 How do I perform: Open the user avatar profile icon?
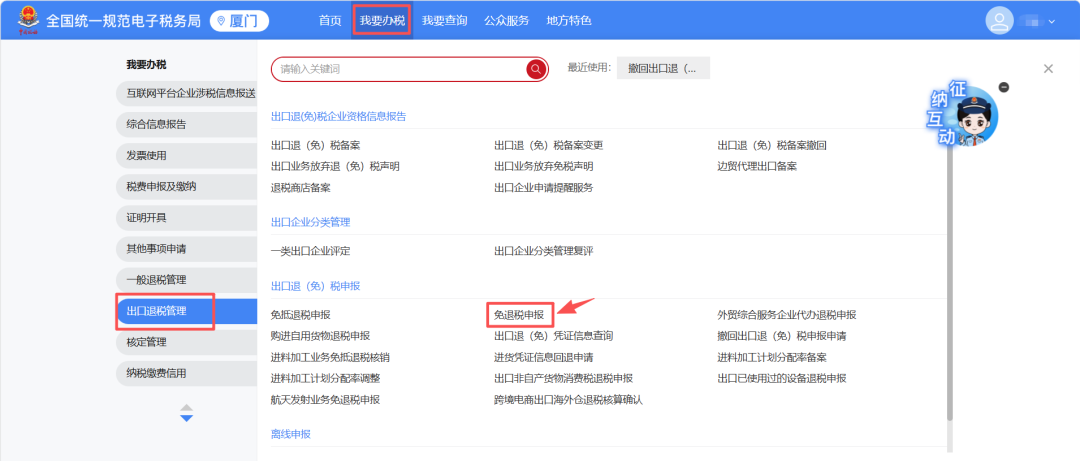click(x=999, y=20)
